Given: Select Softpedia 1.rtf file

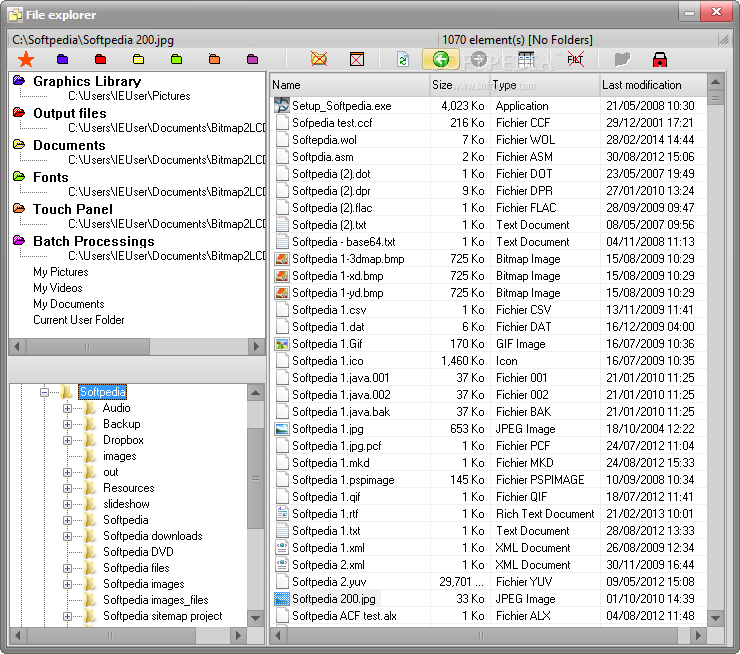Looking at the screenshot, I should click(325, 514).
